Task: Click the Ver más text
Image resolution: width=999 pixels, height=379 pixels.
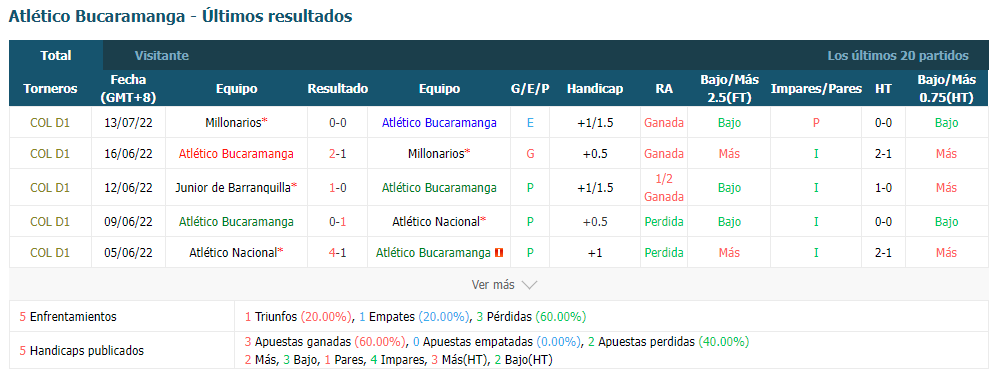Action: 493,285
